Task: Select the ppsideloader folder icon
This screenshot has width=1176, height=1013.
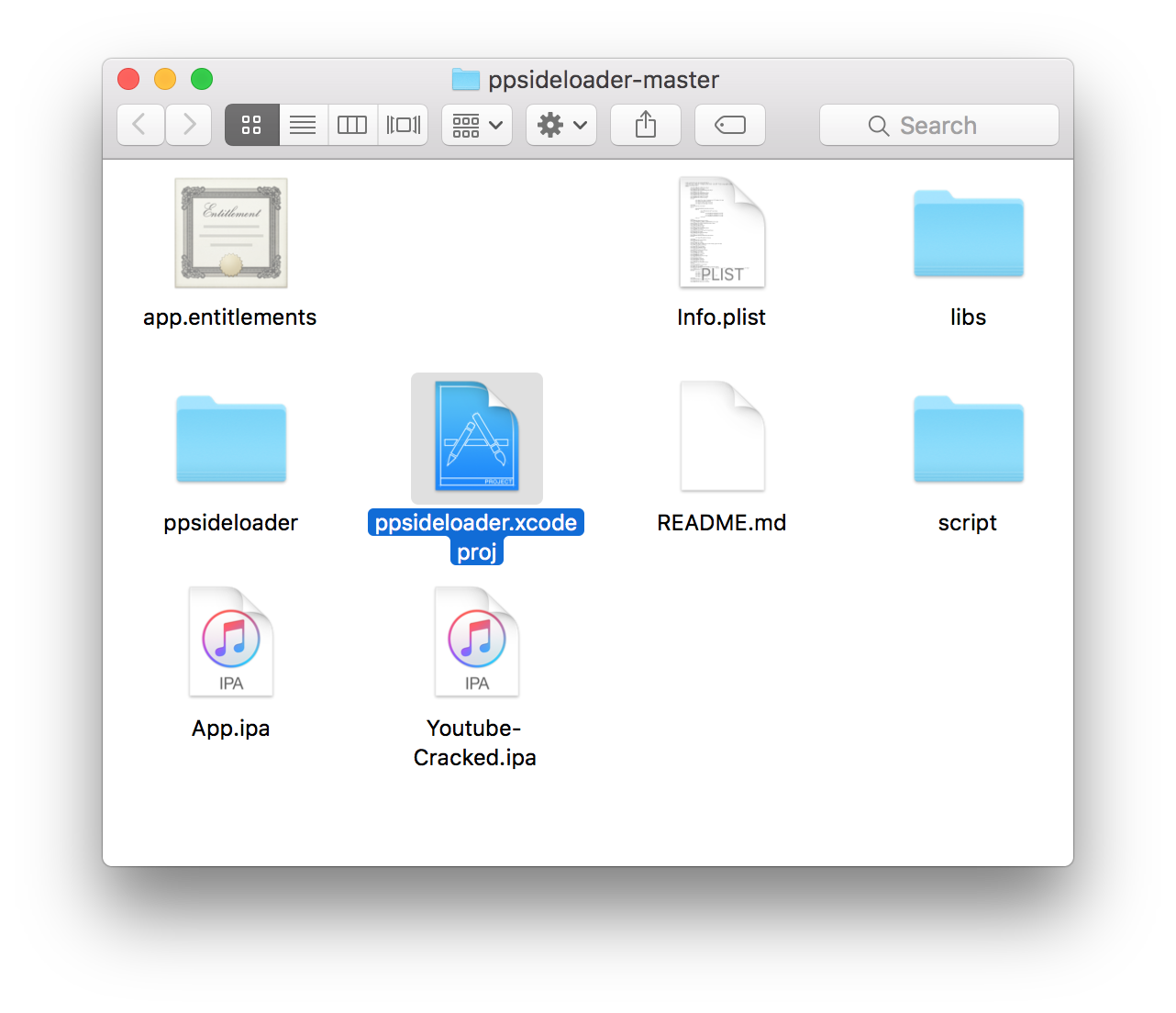Action: tap(231, 440)
